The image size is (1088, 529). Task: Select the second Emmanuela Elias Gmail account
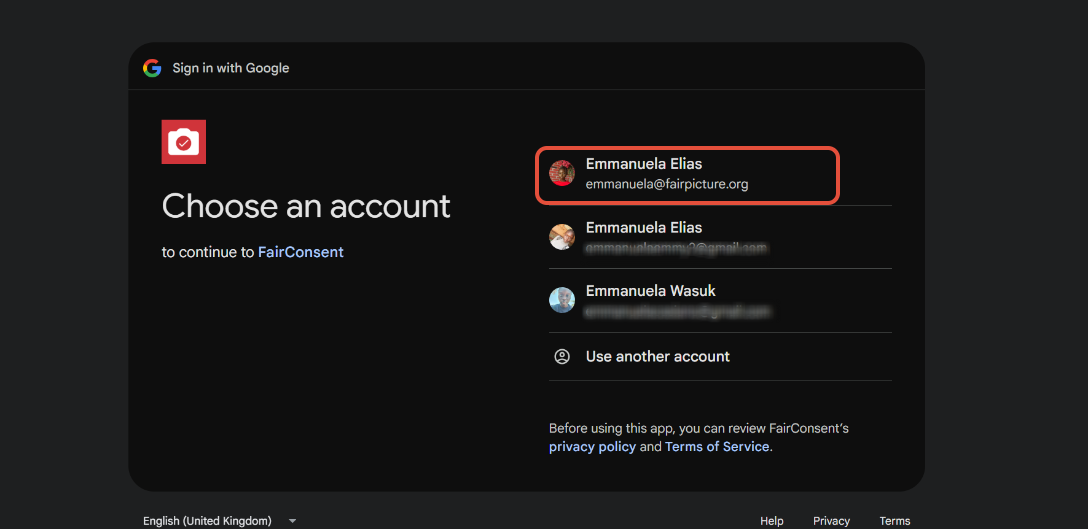720,237
